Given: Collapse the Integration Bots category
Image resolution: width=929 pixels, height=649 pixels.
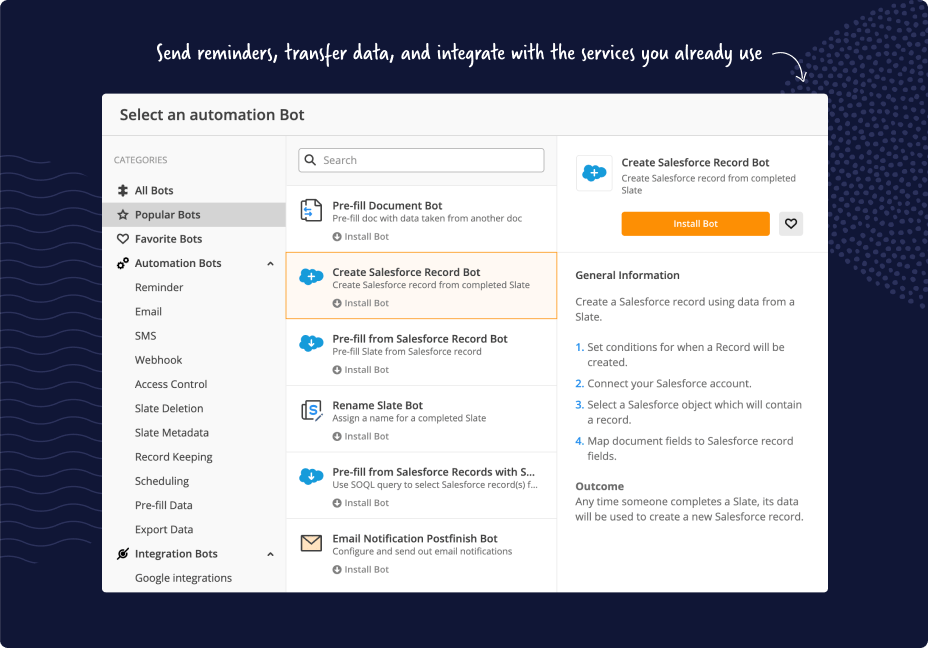Looking at the screenshot, I should (270, 554).
